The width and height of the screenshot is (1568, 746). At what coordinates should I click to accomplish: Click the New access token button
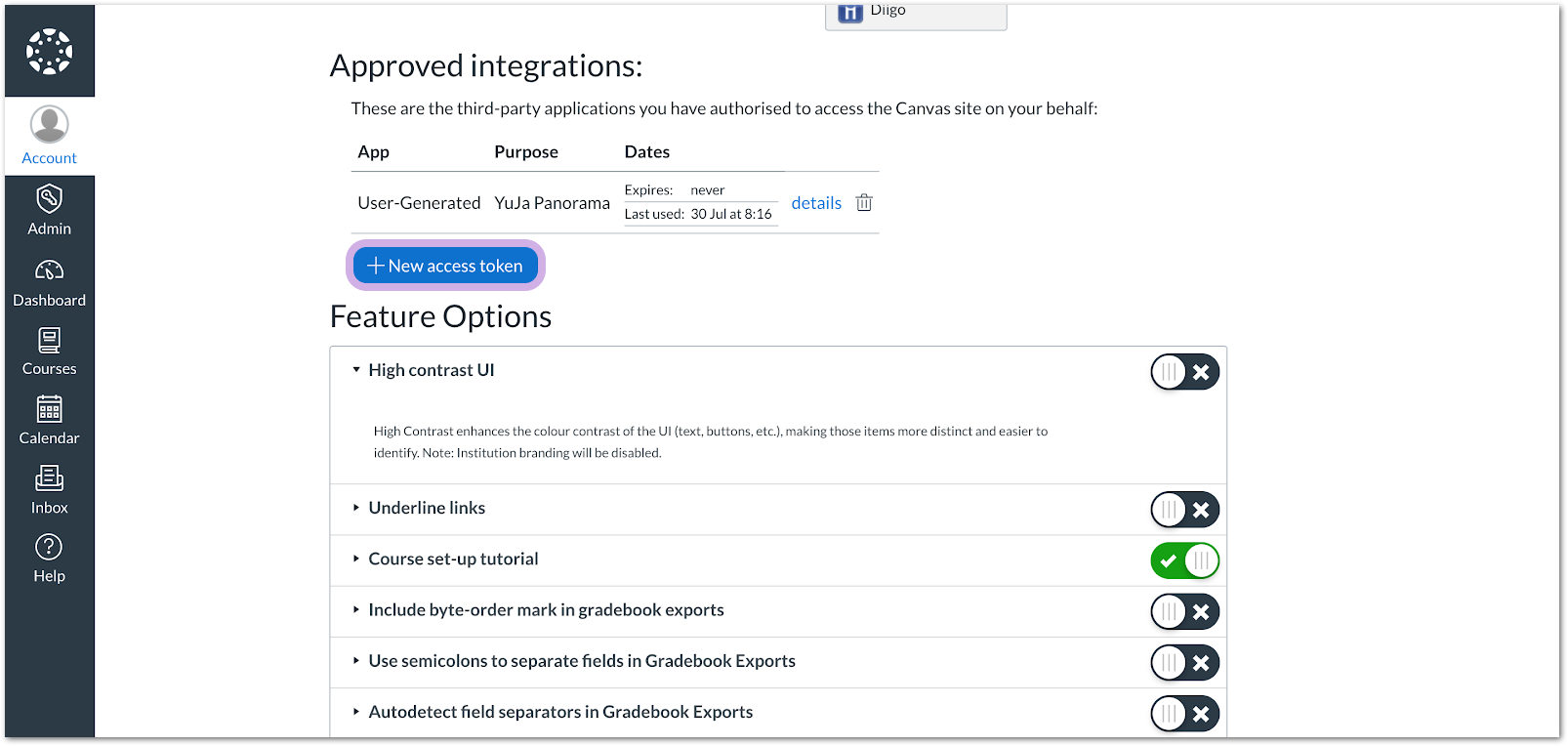(x=445, y=266)
